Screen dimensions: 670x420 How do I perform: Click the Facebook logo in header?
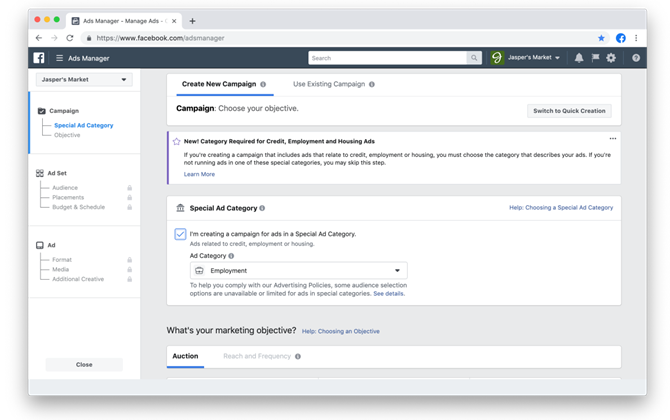coord(39,58)
